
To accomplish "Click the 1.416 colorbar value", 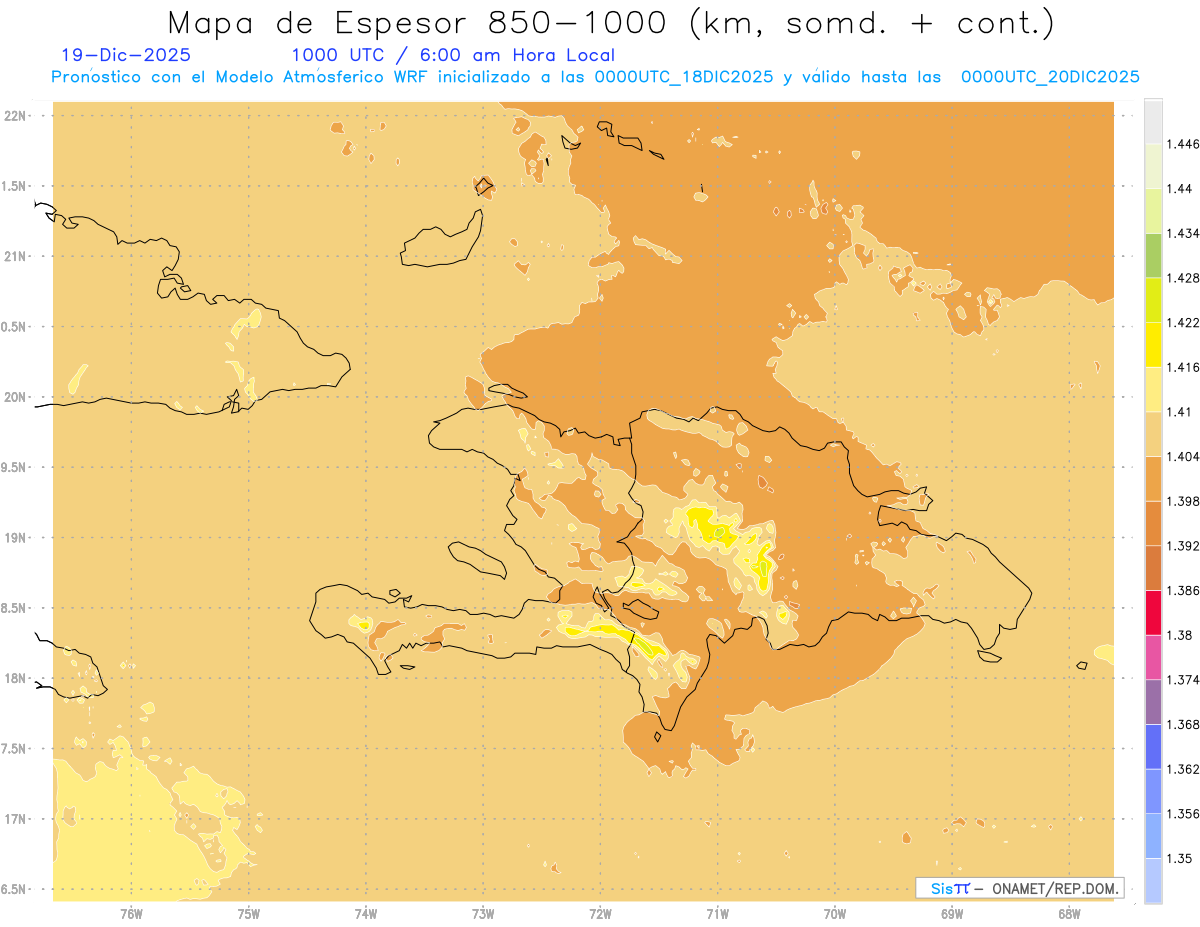I will click(x=1184, y=367).
